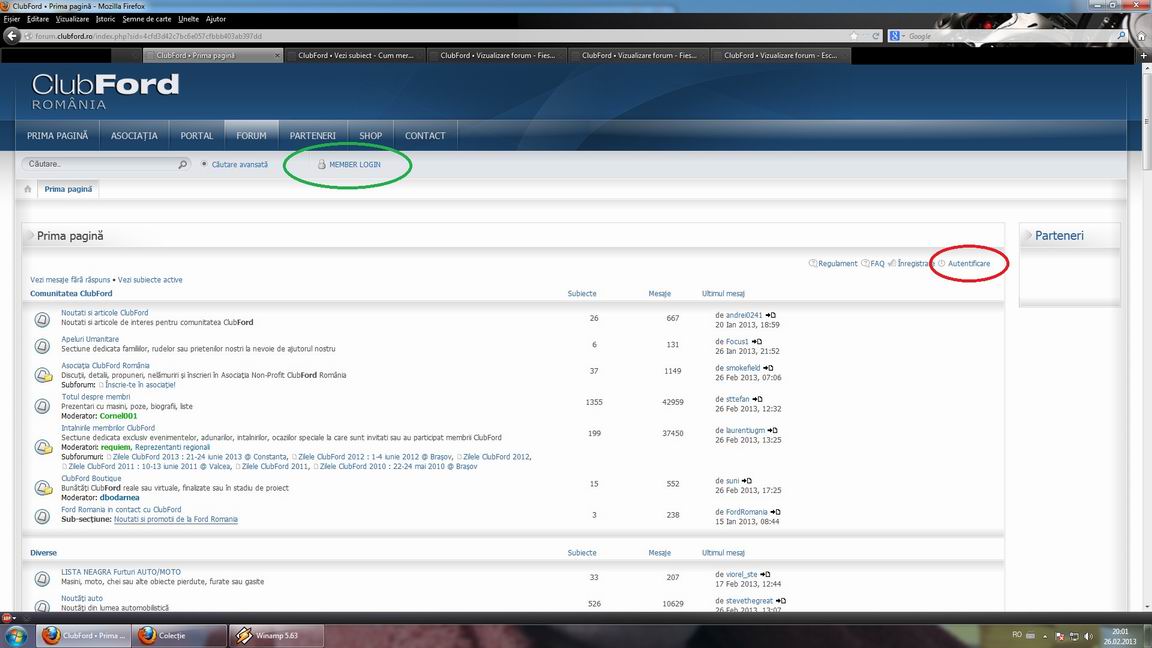
Task: Open the Istoric menu in Firefox
Action: 105,19
